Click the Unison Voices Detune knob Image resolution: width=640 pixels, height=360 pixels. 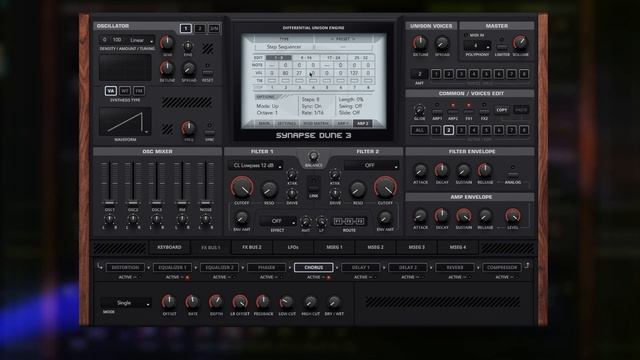pyautogui.click(x=420, y=43)
